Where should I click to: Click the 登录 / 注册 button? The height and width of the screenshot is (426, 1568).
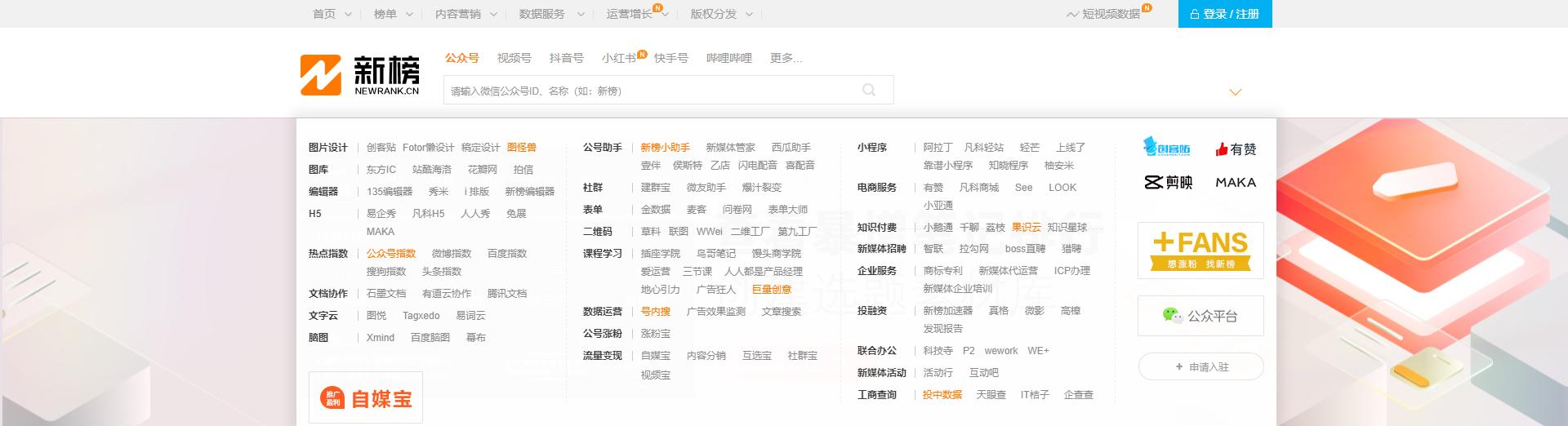point(1225,14)
